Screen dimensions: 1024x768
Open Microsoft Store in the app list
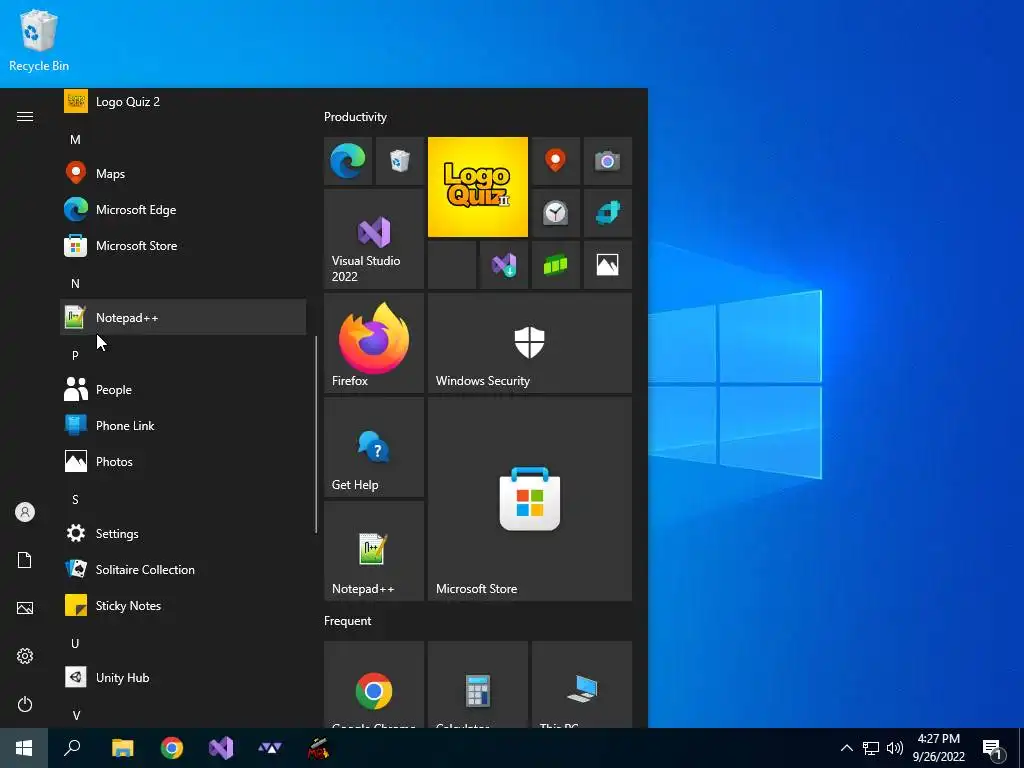tap(183, 246)
